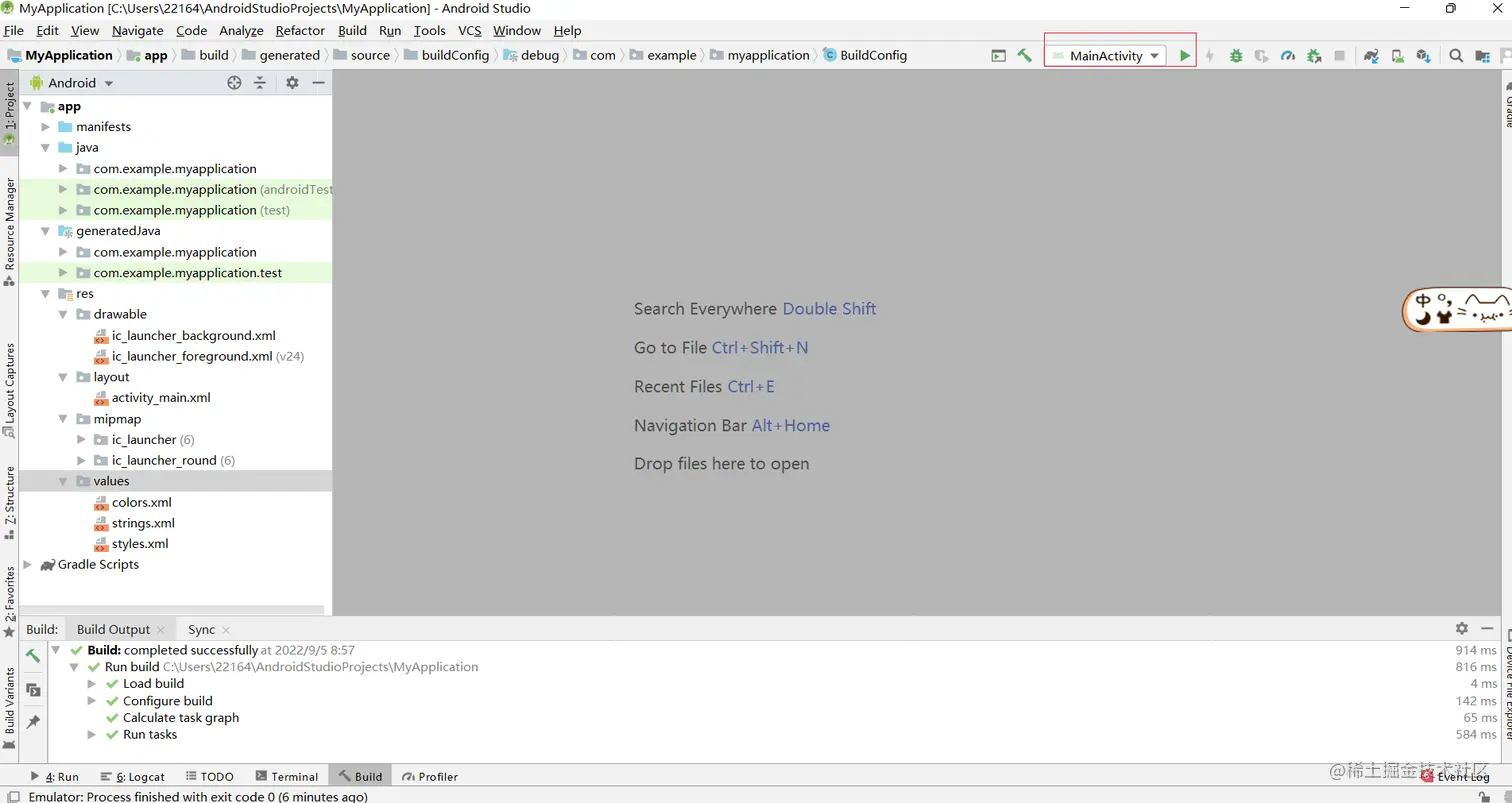Open the Analyze menu
The height and width of the screenshot is (803, 1512).
pyautogui.click(x=241, y=31)
